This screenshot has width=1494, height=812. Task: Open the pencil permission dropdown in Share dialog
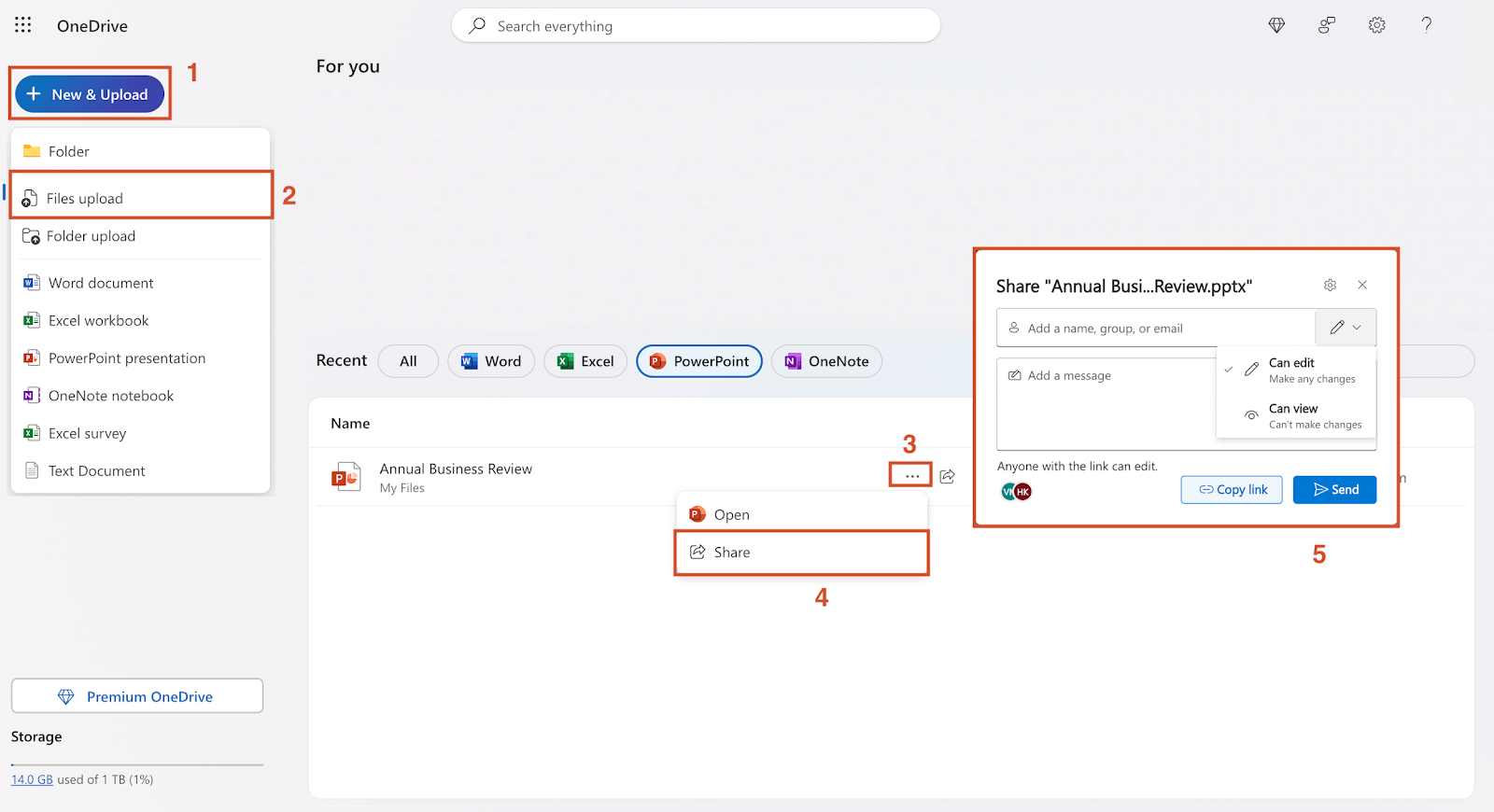[1346, 328]
